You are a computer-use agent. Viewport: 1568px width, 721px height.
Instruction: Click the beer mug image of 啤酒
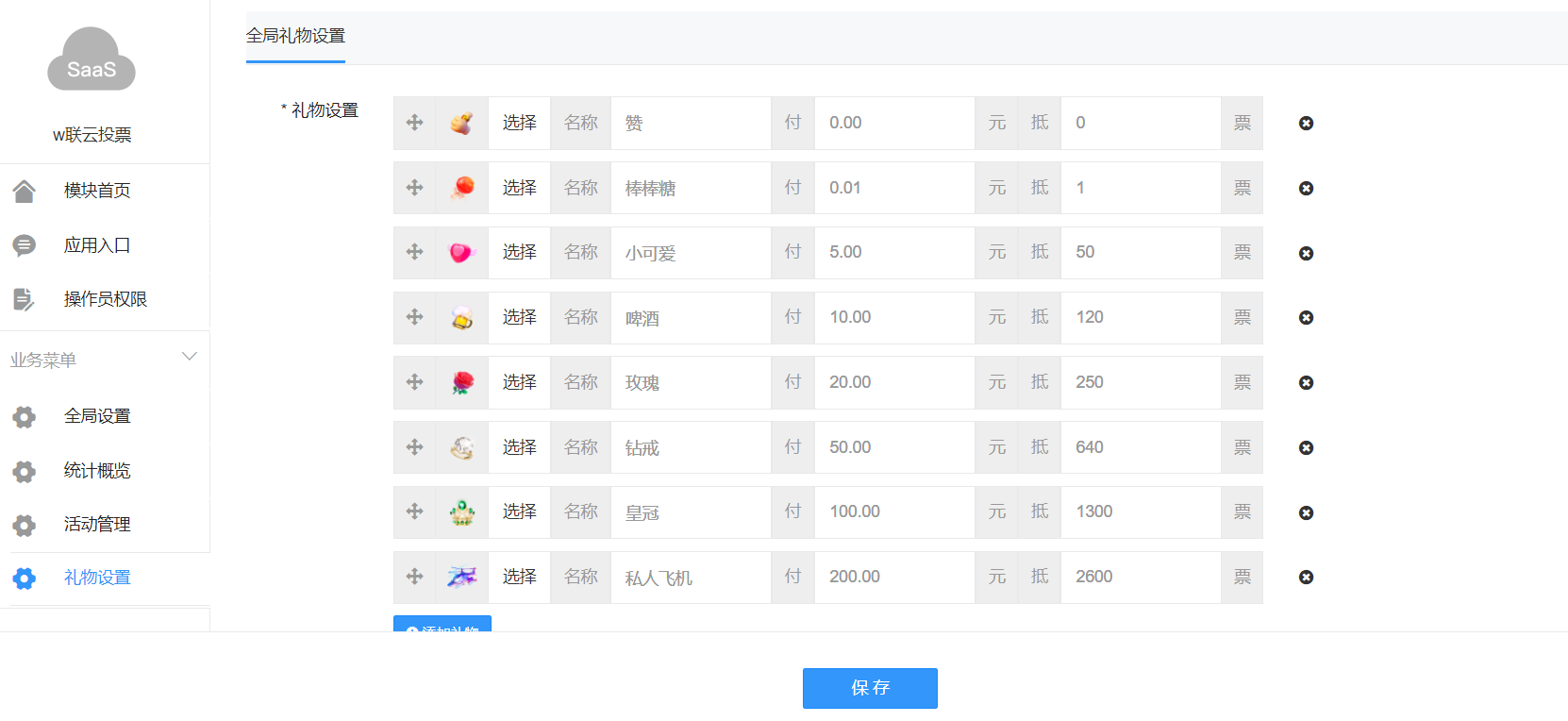click(462, 317)
